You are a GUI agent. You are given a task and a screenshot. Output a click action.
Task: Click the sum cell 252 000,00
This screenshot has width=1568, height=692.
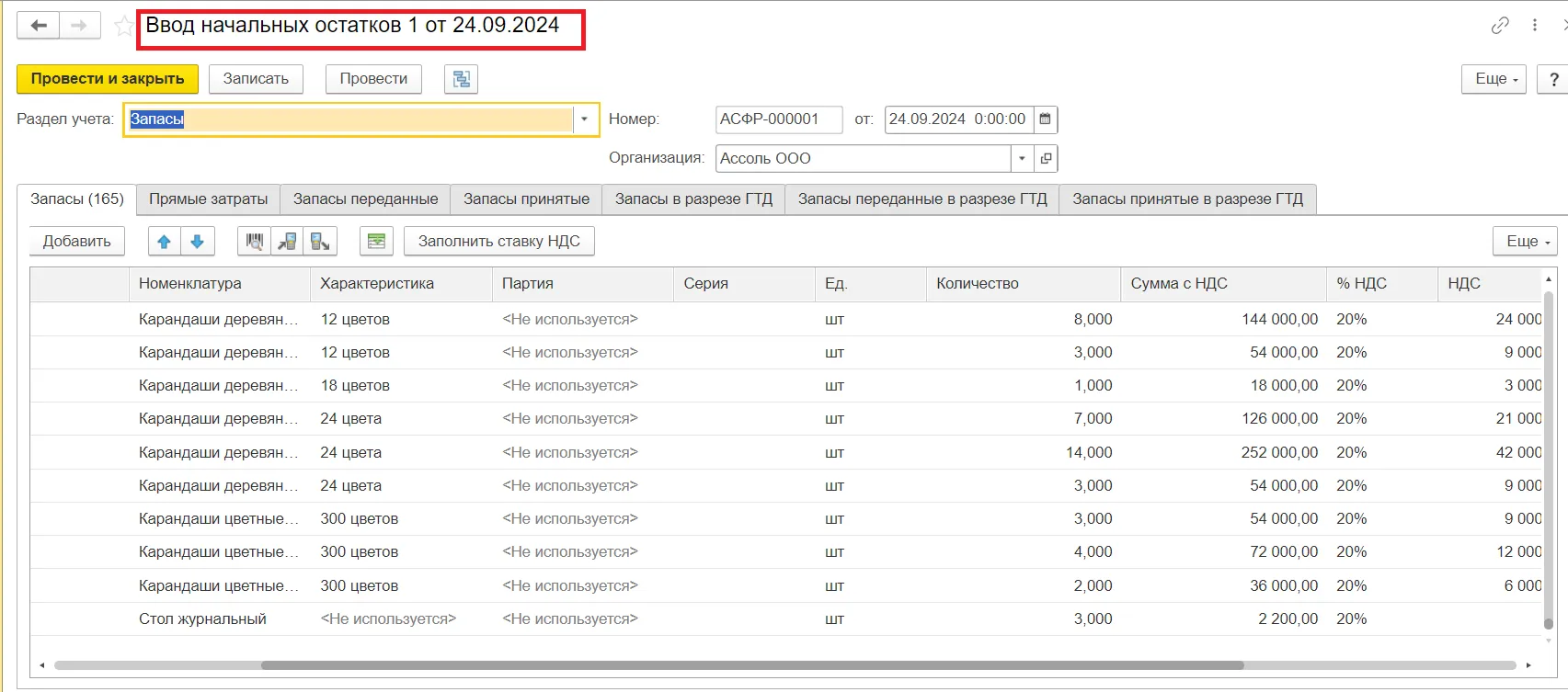pos(1224,453)
